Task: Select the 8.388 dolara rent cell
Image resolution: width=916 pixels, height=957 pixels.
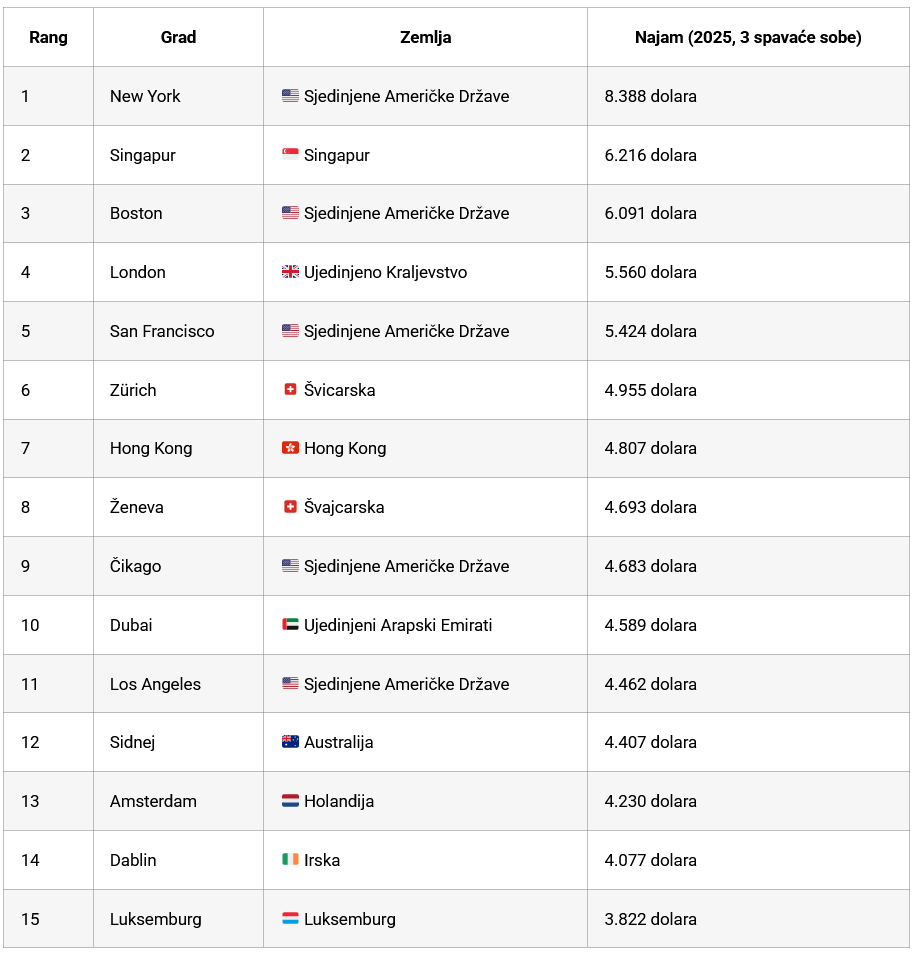Action: (x=651, y=96)
